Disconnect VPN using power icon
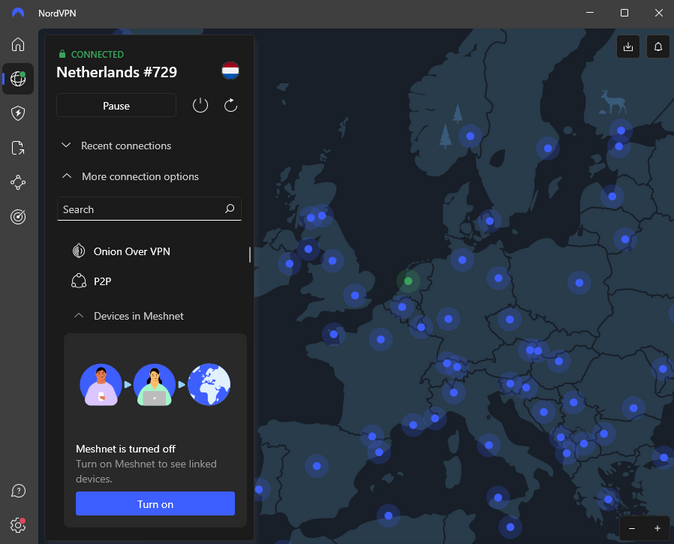 [x=200, y=105]
